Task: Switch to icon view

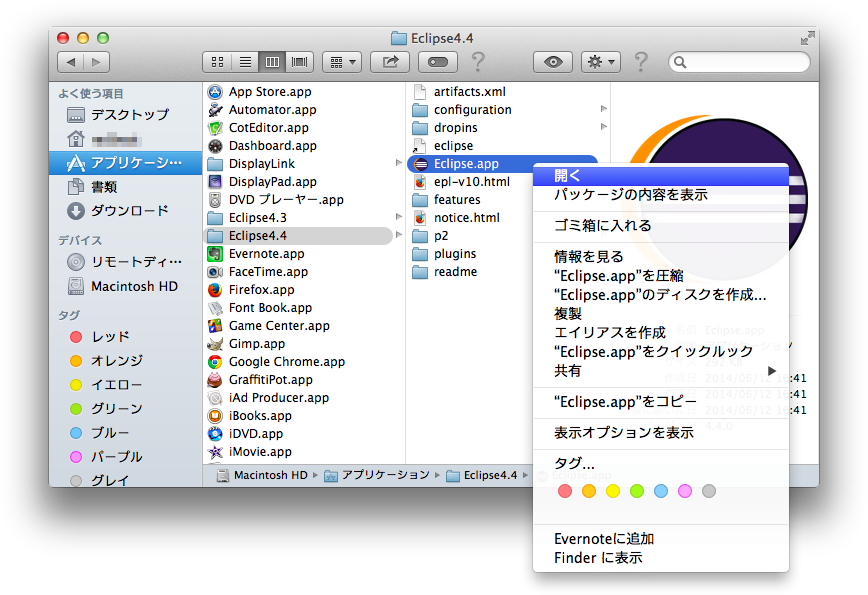Action: pyautogui.click(x=217, y=62)
